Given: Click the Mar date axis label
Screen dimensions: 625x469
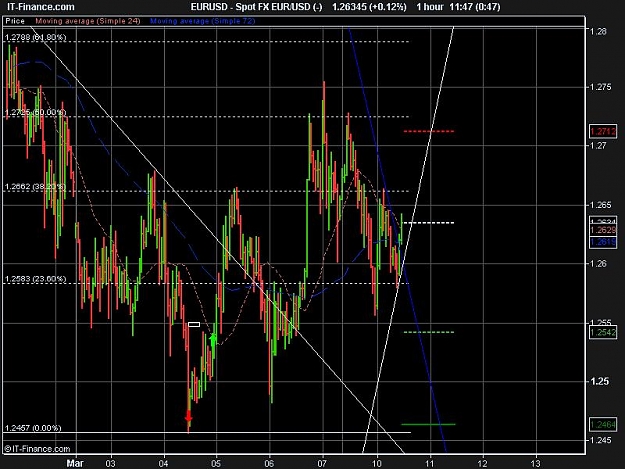Looking at the screenshot, I should point(75,463).
